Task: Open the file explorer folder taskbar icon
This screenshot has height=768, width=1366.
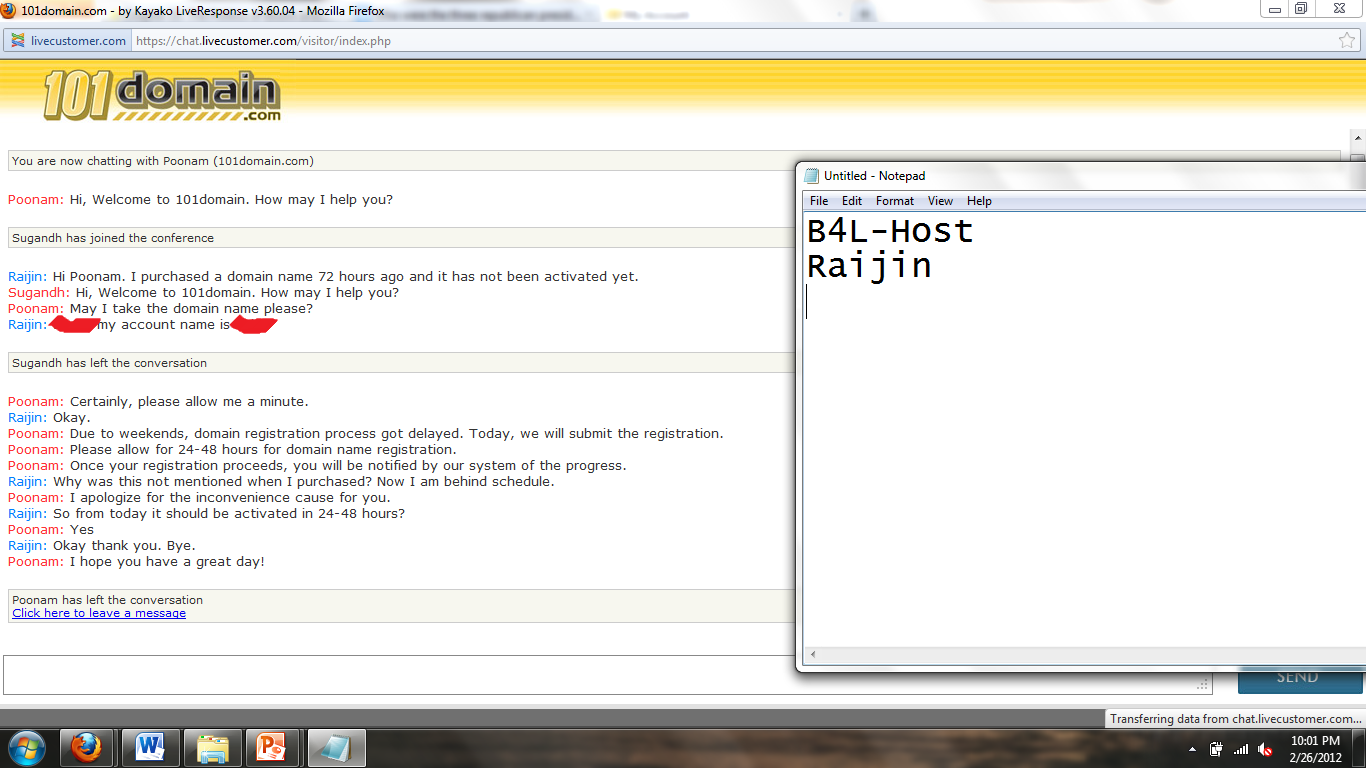Action: point(213,748)
